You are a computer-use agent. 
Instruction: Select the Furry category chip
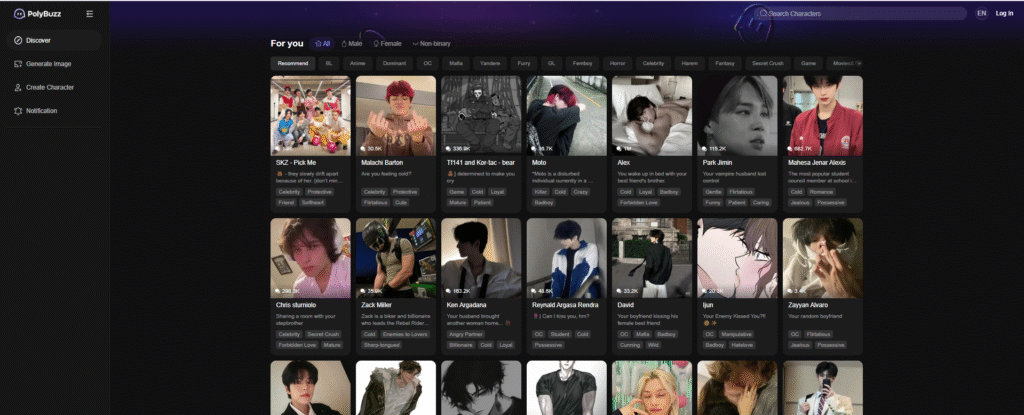coord(524,63)
